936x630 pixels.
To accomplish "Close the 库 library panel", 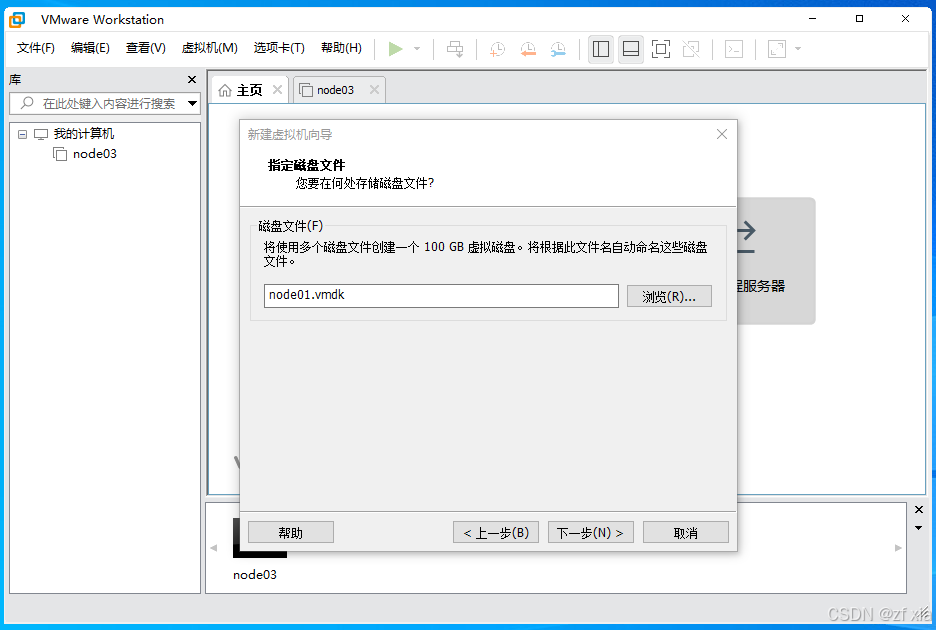I will pos(192,79).
